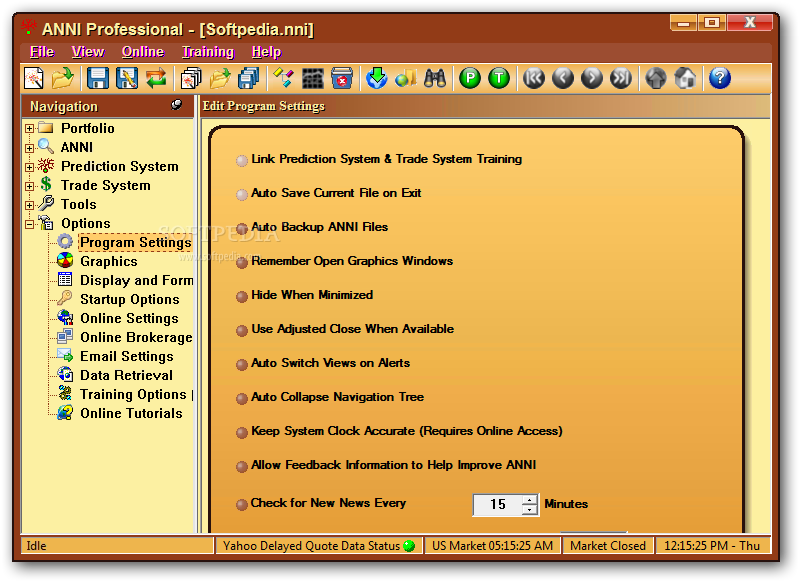Select Display and Form in navigation tree
This screenshot has height=582, width=800.
coord(136,281)
